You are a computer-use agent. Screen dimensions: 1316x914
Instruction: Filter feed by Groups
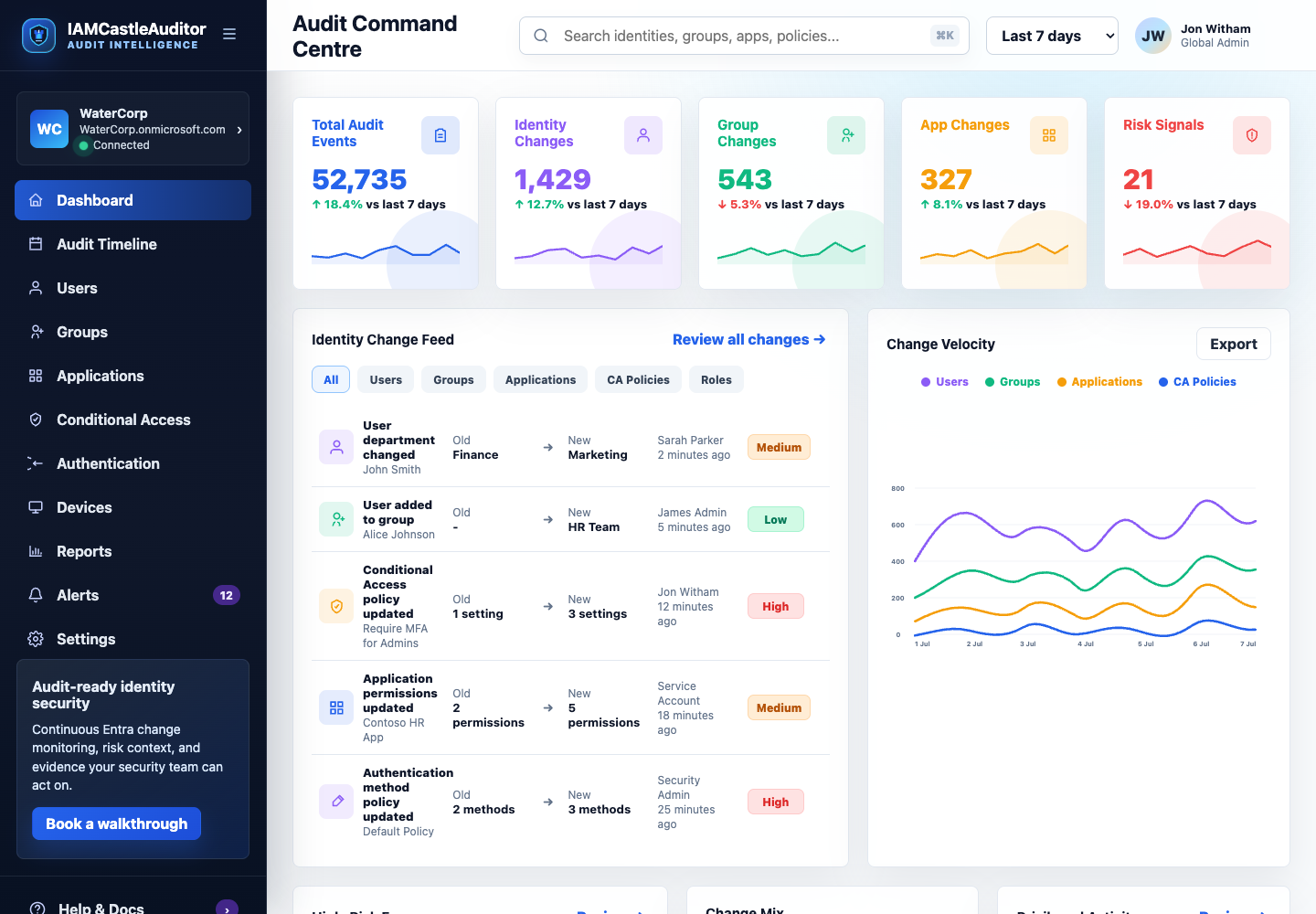pyautogui.click(x=453, y=379)
